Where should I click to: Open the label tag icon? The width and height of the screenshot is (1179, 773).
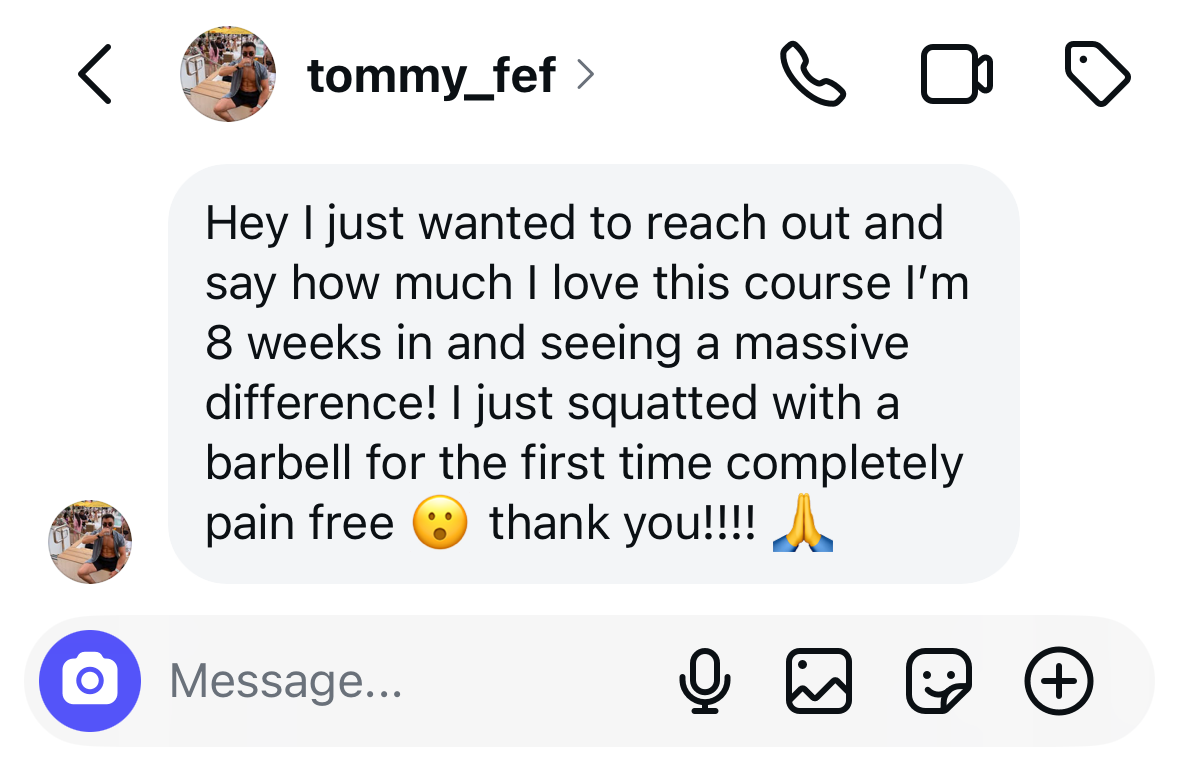click(x=1097, y=74)
